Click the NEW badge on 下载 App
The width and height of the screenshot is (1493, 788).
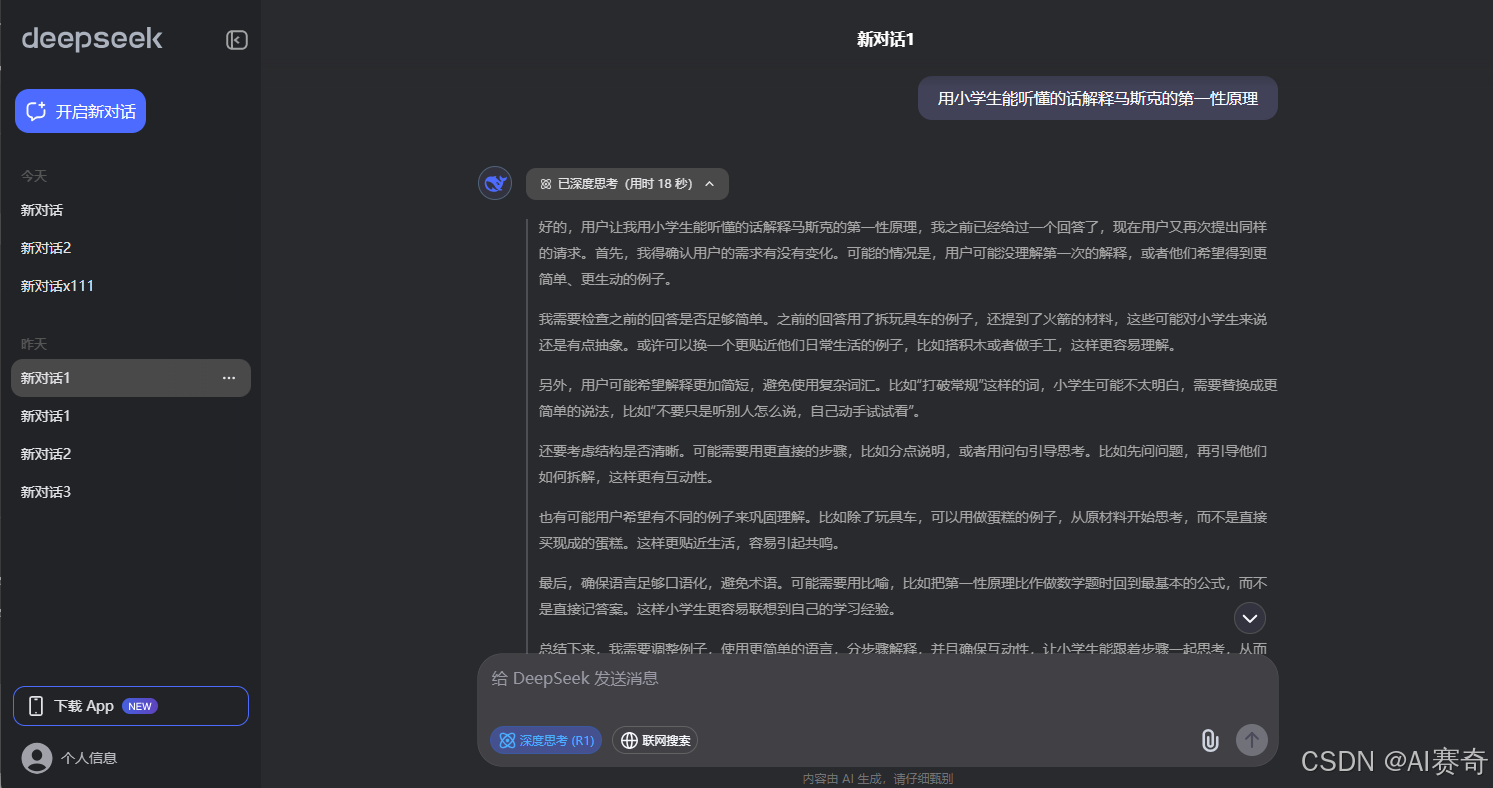tap(140, 706)
